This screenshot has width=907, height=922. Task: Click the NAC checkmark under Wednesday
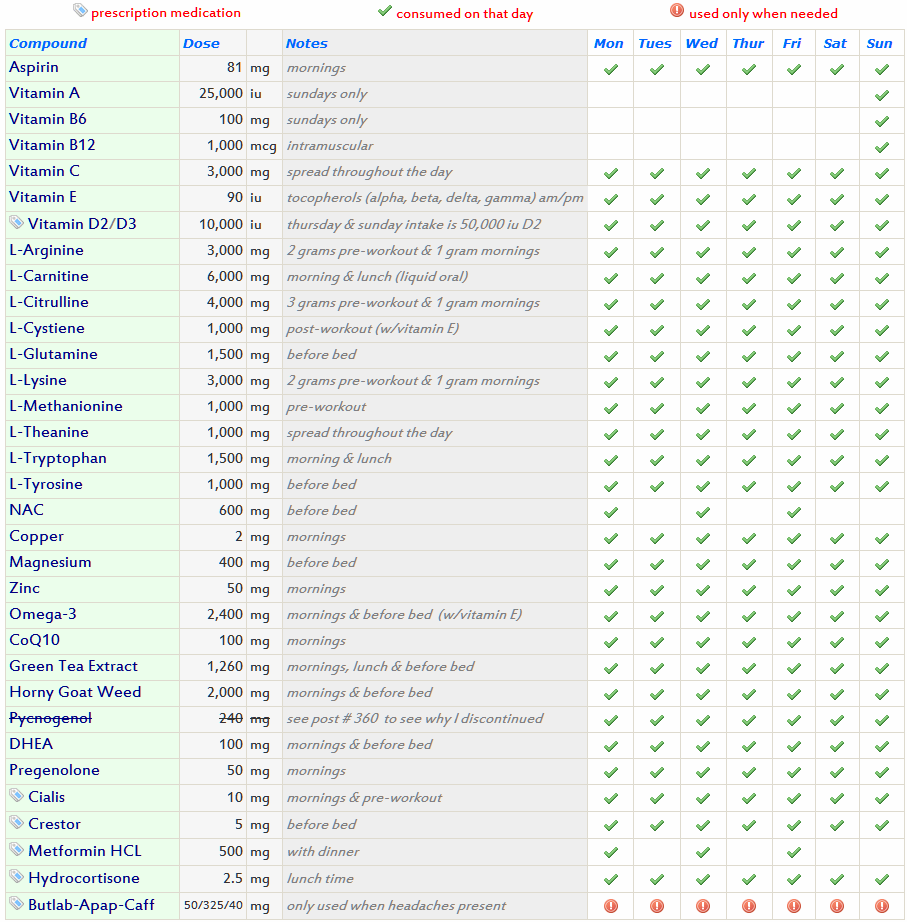coord(703,512)
